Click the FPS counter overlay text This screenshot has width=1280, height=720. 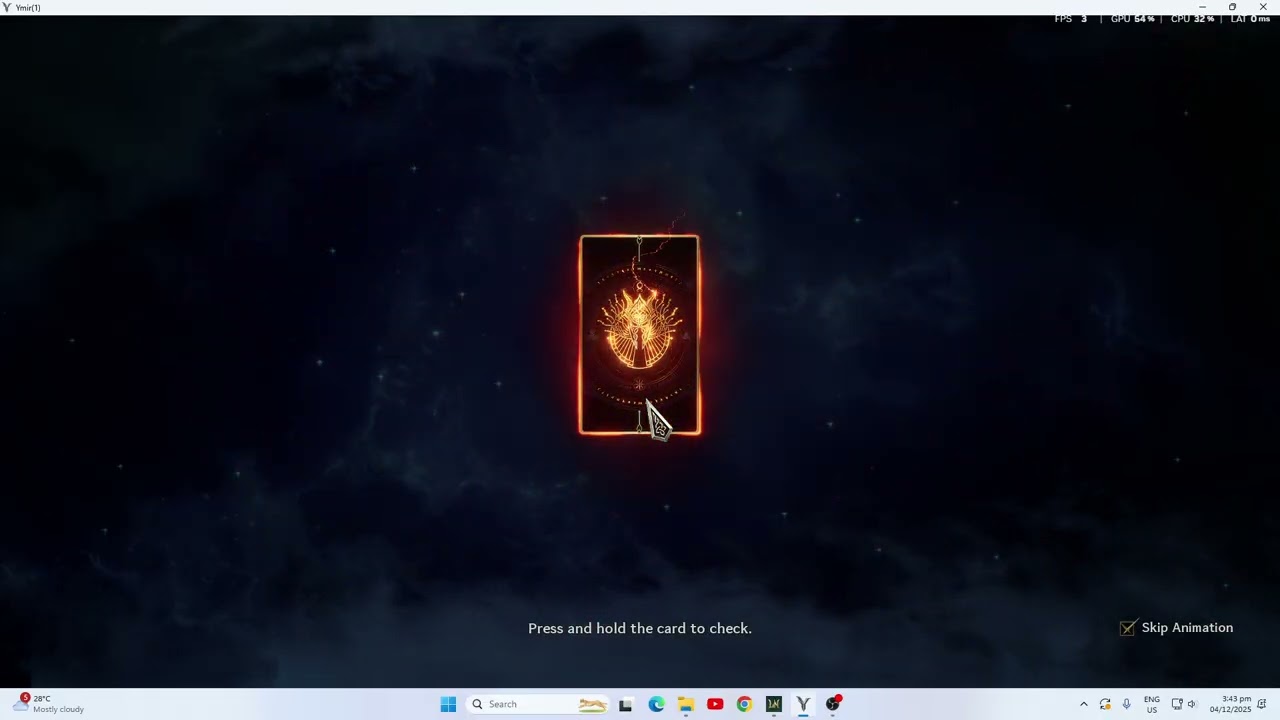coord(1071,19)
